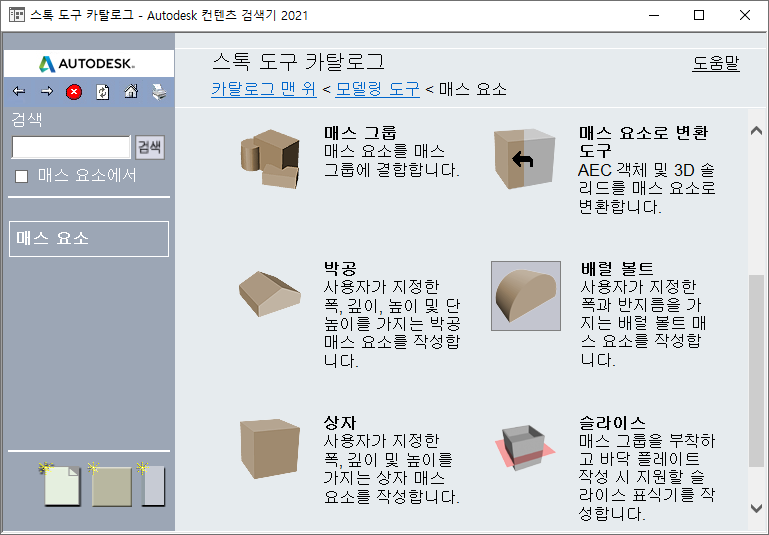Click the 상자 title text
The height and width of the screenshot is (535, 769).
[x=340, y=422]
